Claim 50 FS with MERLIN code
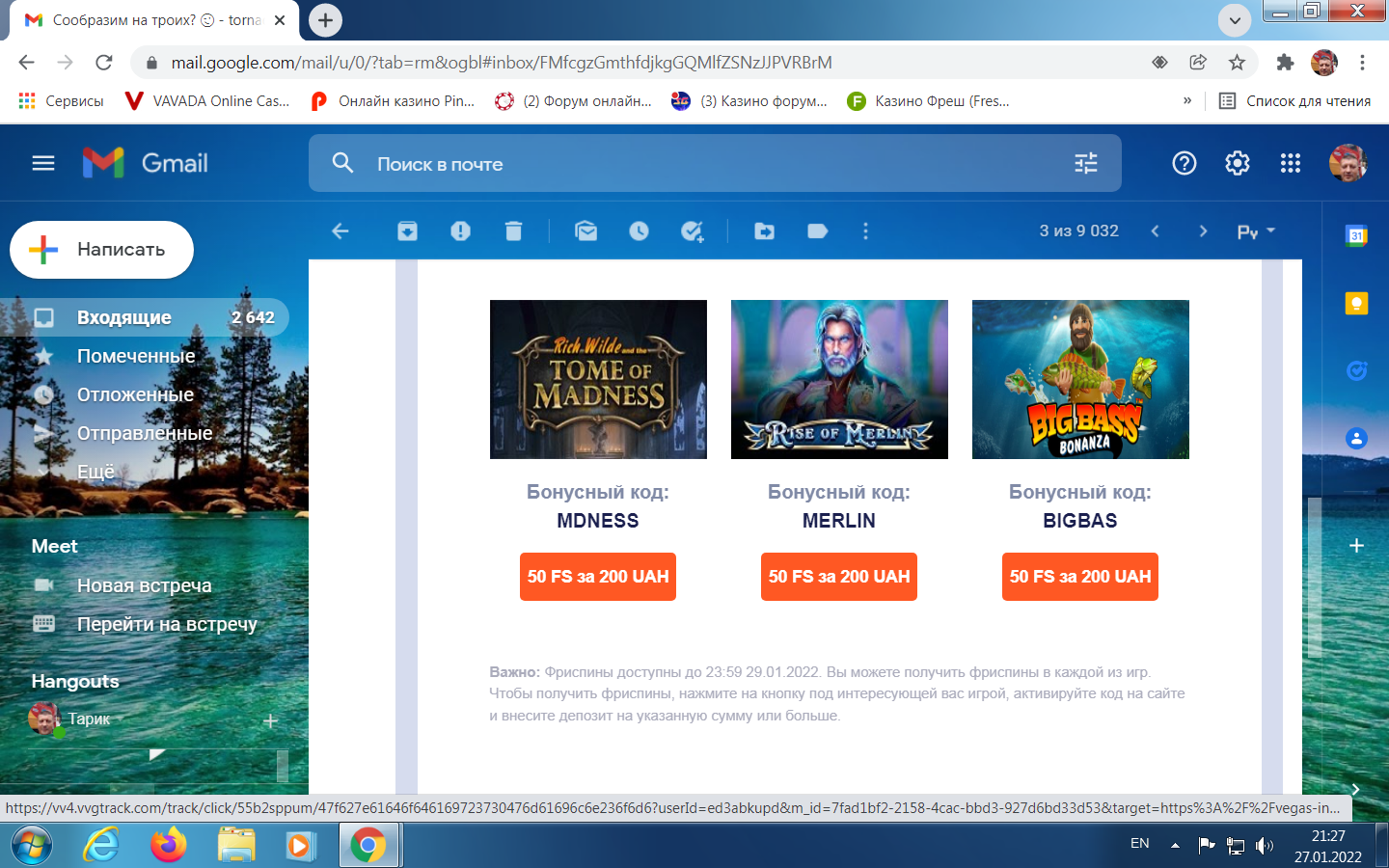The height and width of the screenshot is (868, 1389). click(839, 577)
